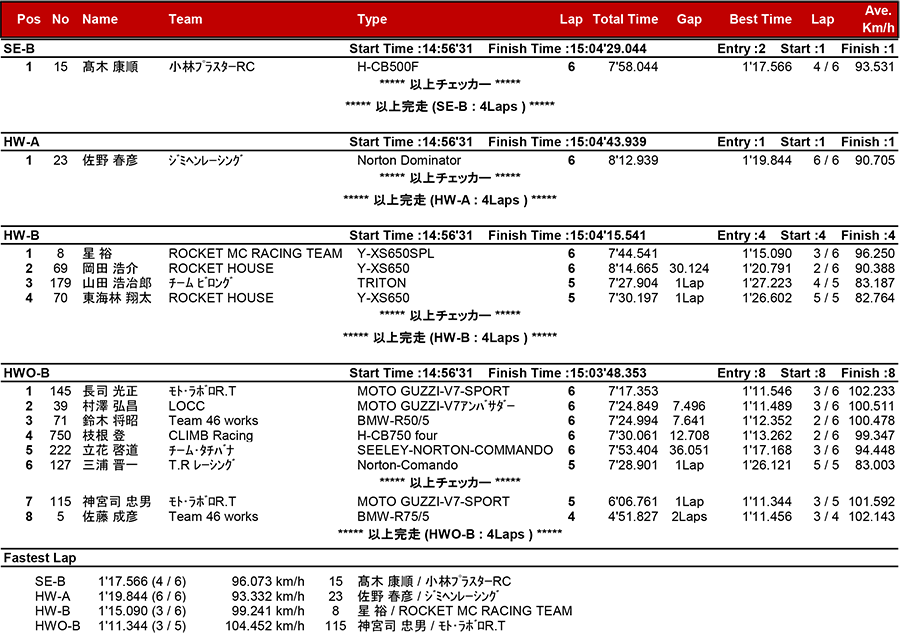Click total time '7'17.353'
Screen dimensions: 900x635
tap(633, 391)
